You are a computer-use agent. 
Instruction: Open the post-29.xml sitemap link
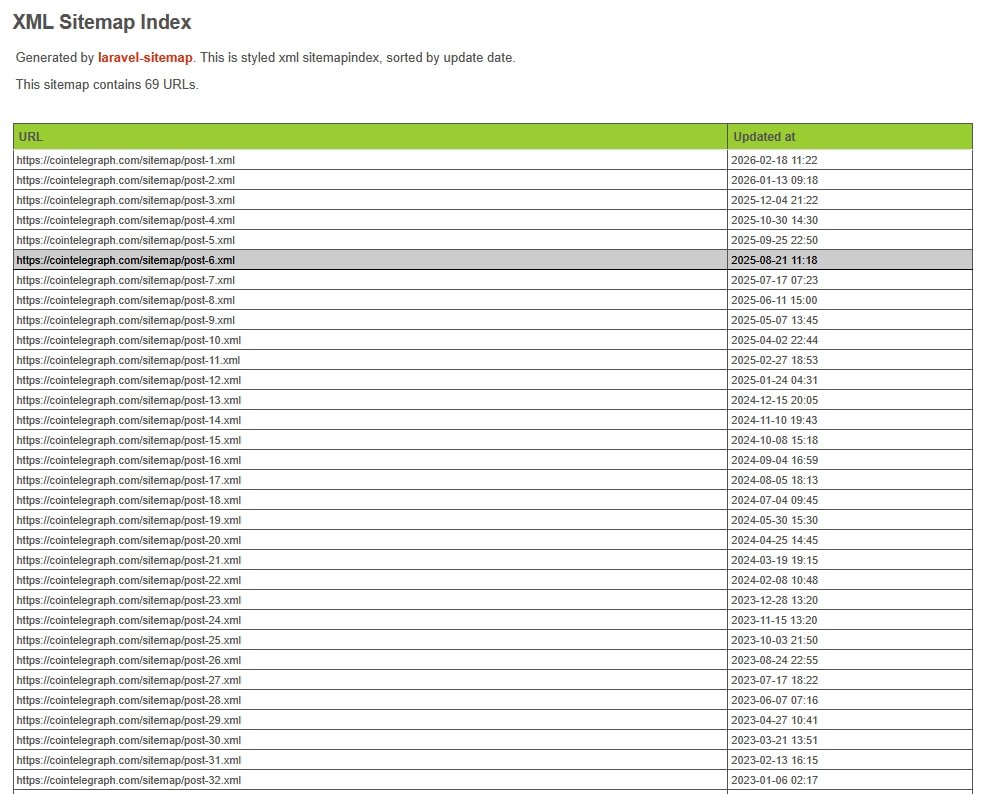129,720
